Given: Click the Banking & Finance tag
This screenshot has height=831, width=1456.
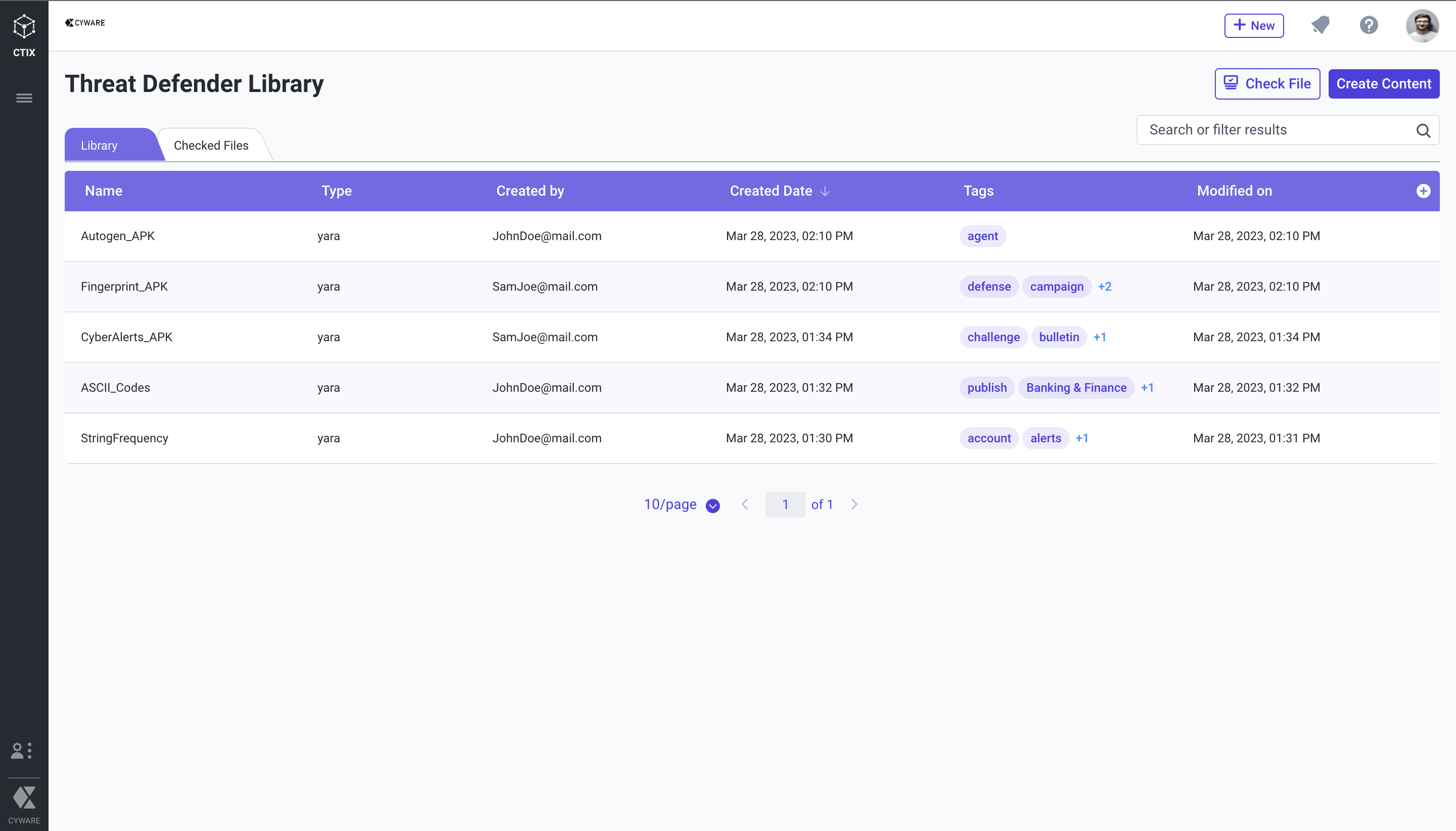Looking at the screenshot, I should point(1076,388).
